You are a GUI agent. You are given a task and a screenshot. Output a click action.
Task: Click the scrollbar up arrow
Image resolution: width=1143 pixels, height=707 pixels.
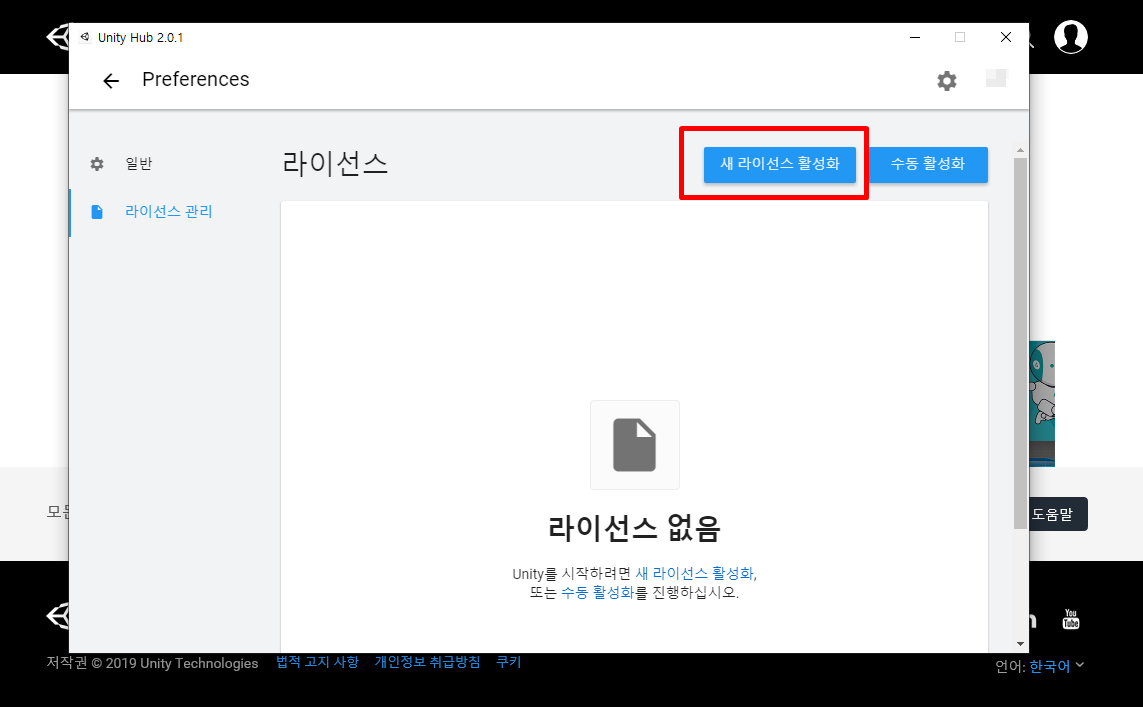pos(1020,151)
